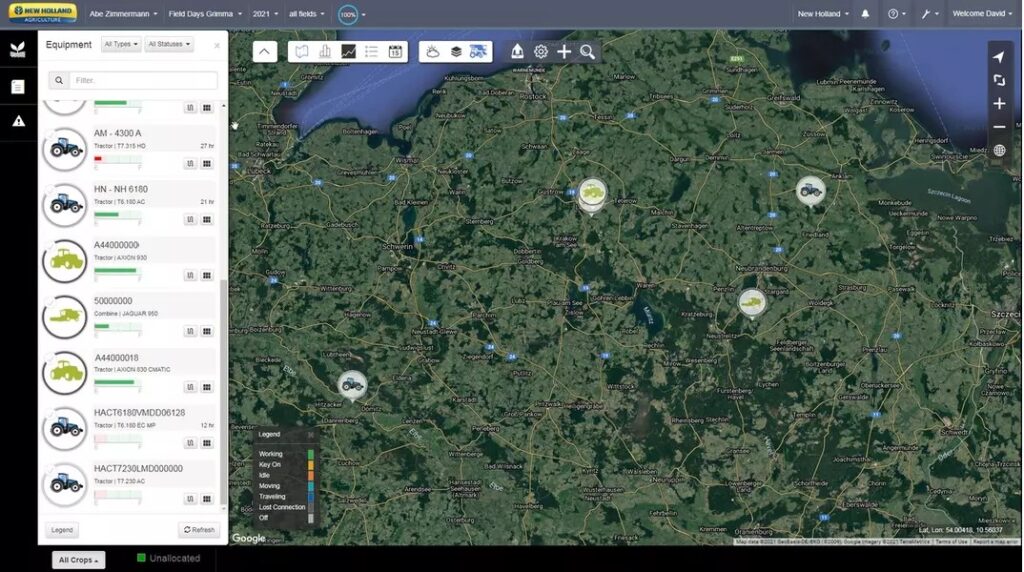Open the bar chart view icon
The height and width of the screenshot is (572, 1024).
(324, 52)
